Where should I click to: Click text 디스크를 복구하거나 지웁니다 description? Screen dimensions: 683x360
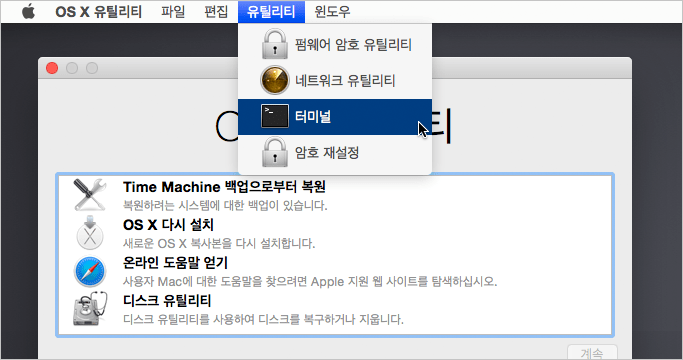pyautogui.click(x=263, y=319)
